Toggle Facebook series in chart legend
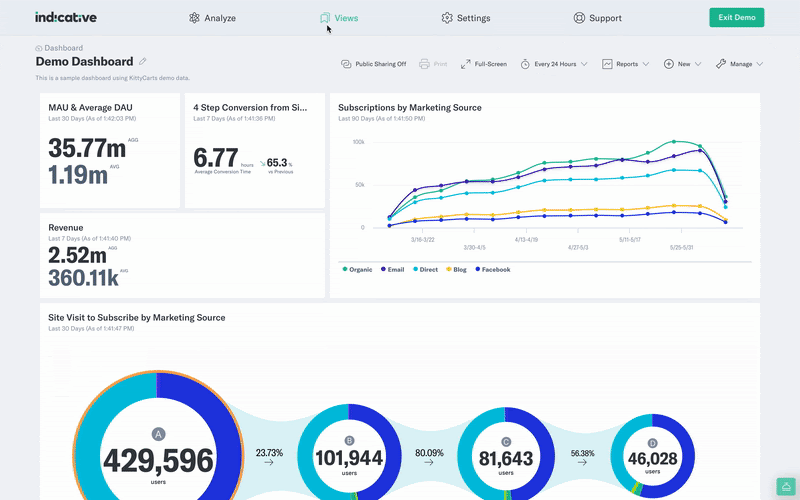Viewport: 800px width, 500px height. tap(493, 269)
